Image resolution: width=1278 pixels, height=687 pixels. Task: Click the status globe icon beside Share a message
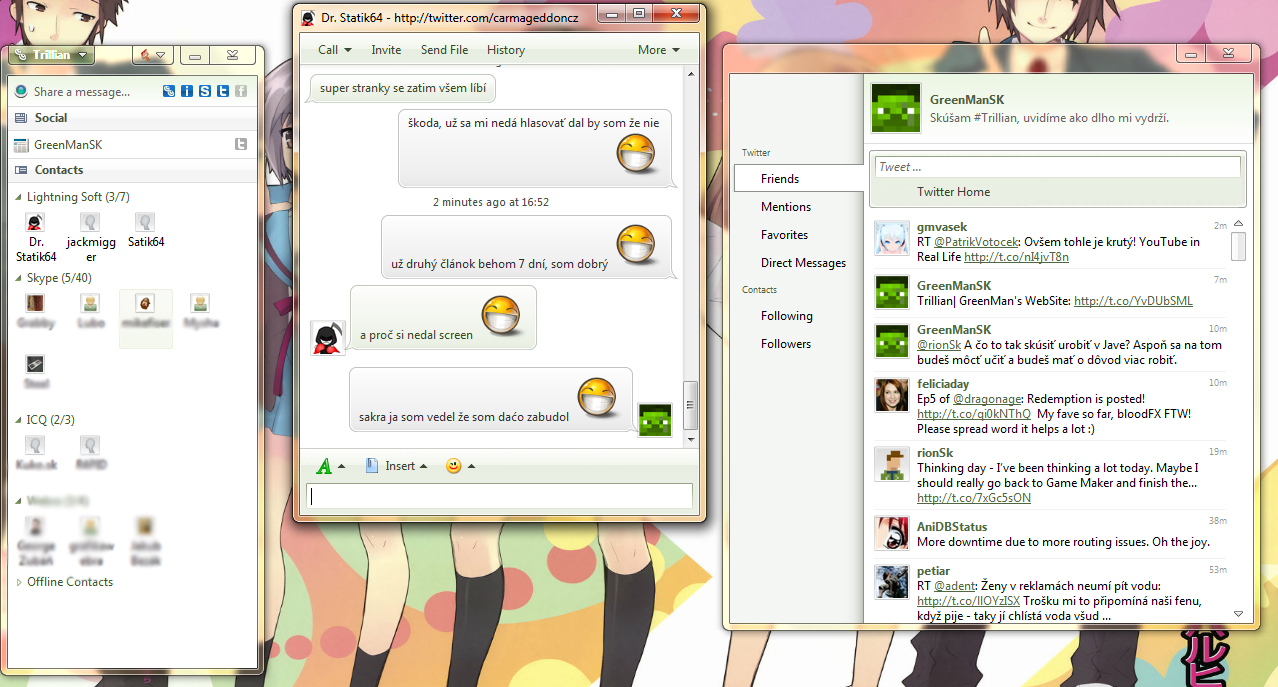(x=21, y=92)
